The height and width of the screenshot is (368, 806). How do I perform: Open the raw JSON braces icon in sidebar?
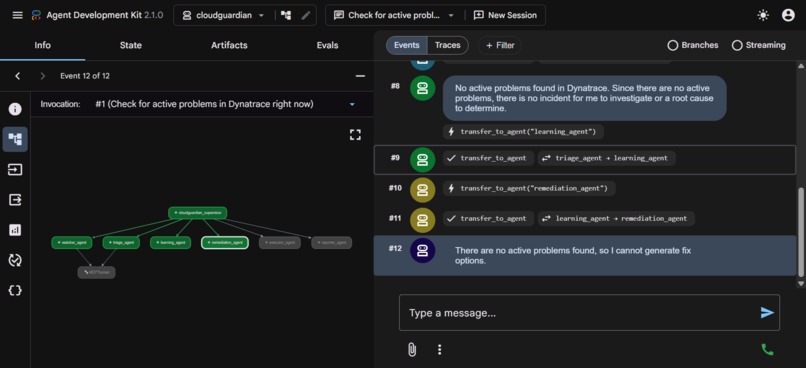coord(15,290)
